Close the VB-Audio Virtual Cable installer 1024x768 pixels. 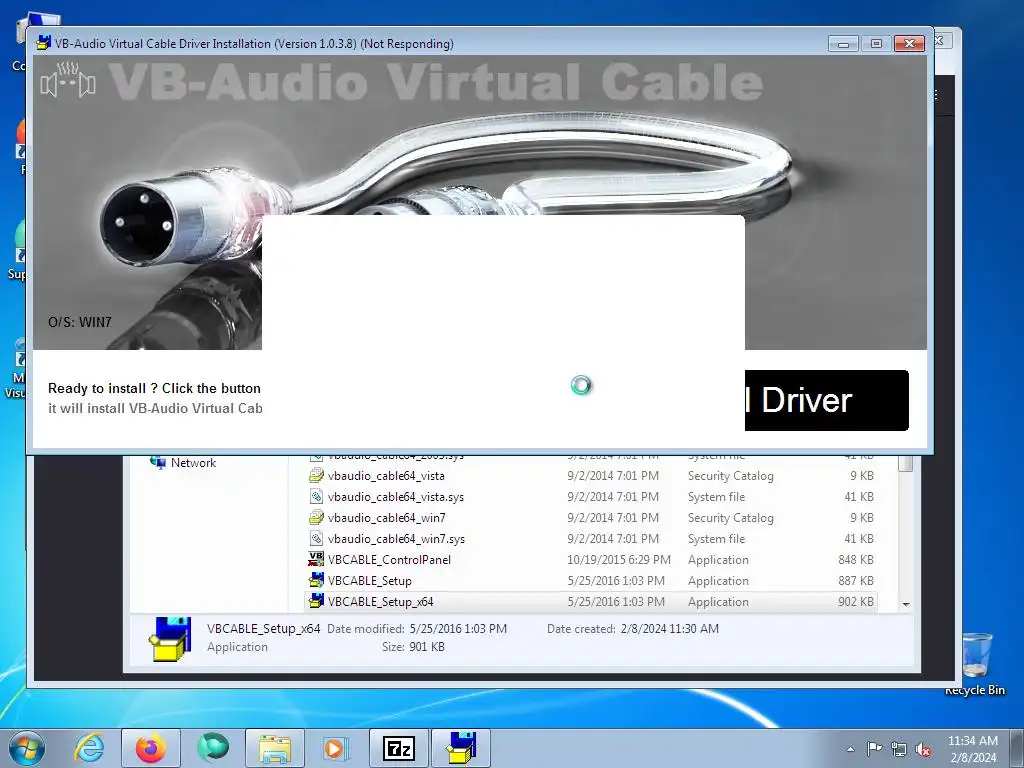pyautogui.click(x=909, y=44)
